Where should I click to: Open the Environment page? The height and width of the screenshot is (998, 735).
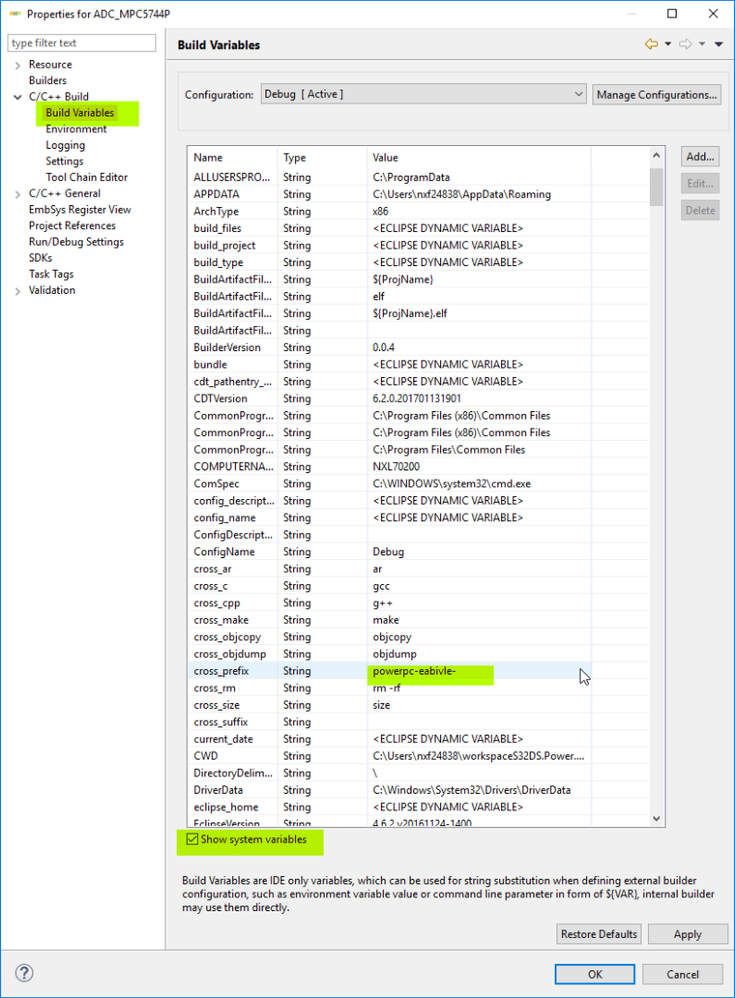(x=76, y=129)
